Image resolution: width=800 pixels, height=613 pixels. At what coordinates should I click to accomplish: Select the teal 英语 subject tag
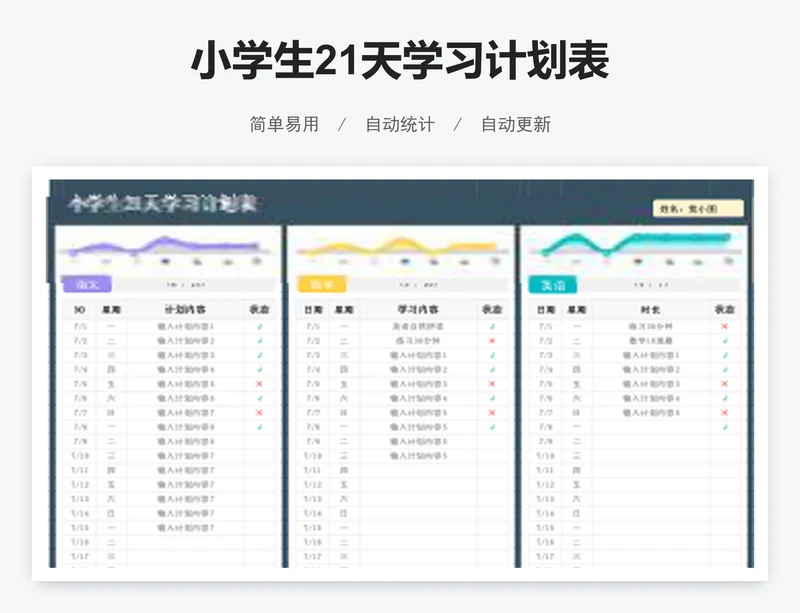tap(553, 285)
